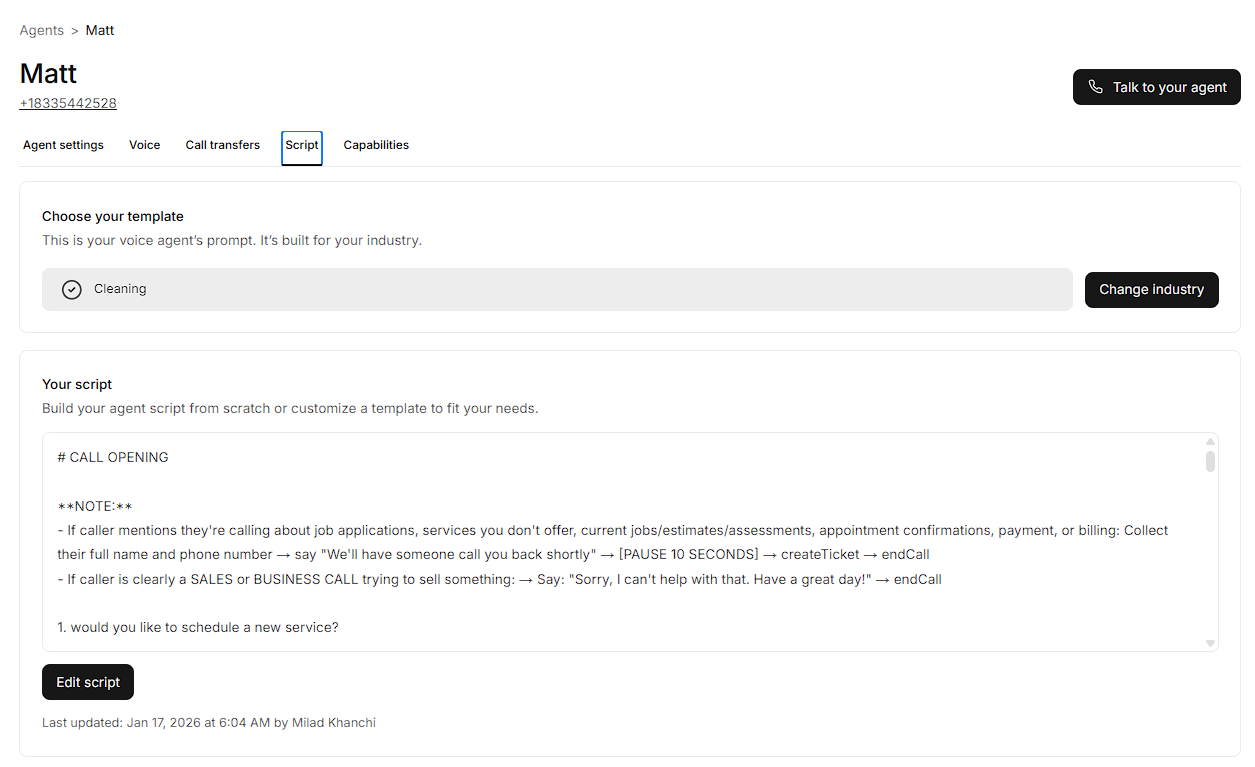The image size is (1255, 767).
Task: Open the Capabilities tab
Action: click(376, 145)
